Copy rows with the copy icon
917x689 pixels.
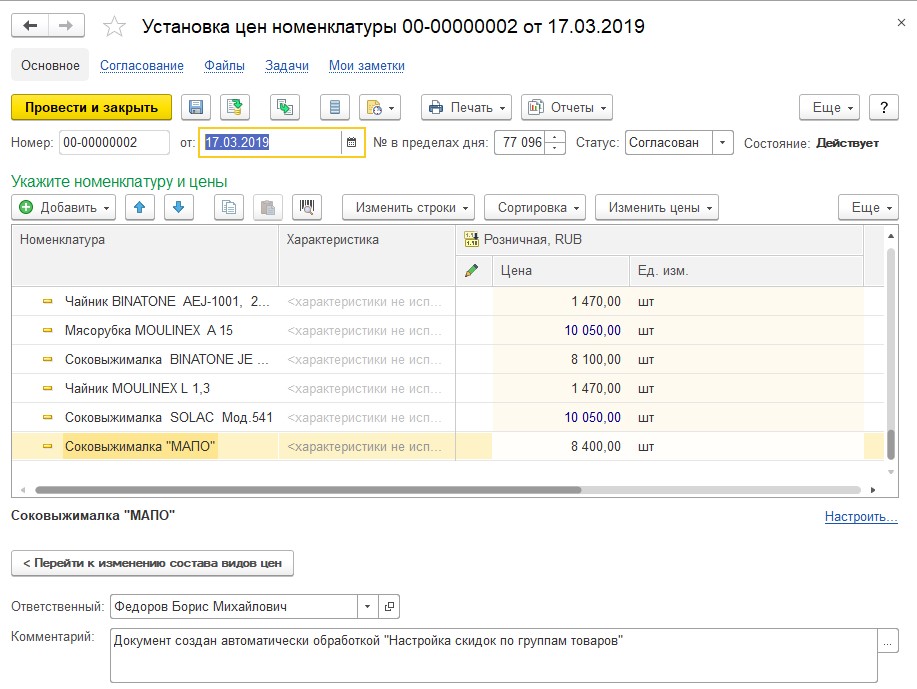click(229, 208)
